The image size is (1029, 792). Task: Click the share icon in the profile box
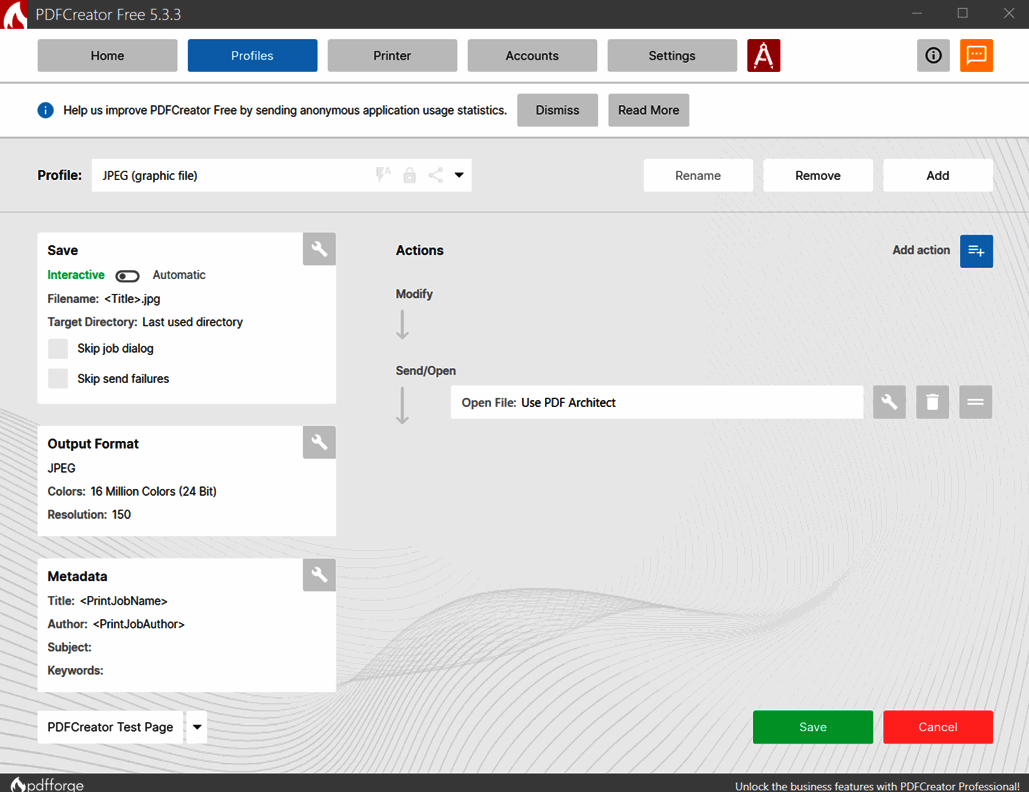[x=436, y=175]
